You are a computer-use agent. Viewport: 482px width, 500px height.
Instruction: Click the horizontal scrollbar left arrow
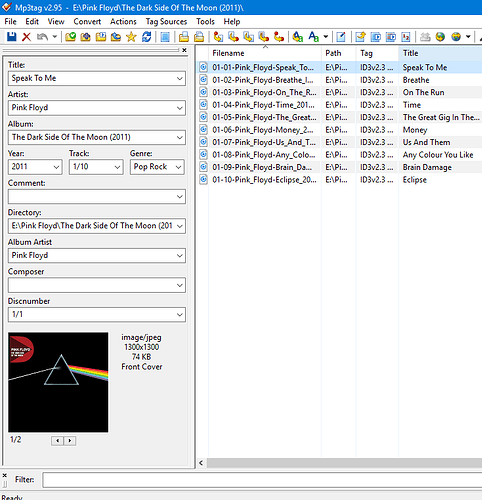pyautogui.click(x=201, y=463)
